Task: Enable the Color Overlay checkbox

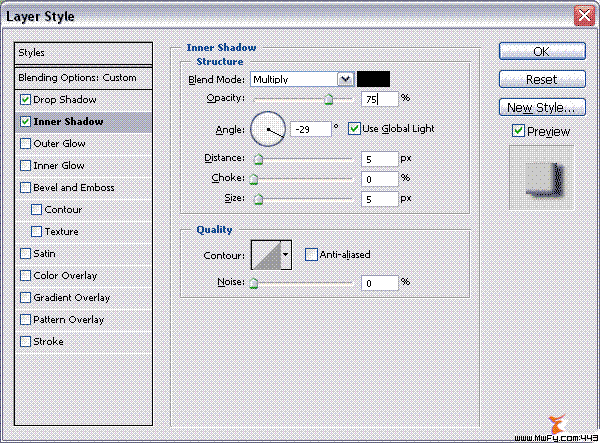Action: pos(25,275)
